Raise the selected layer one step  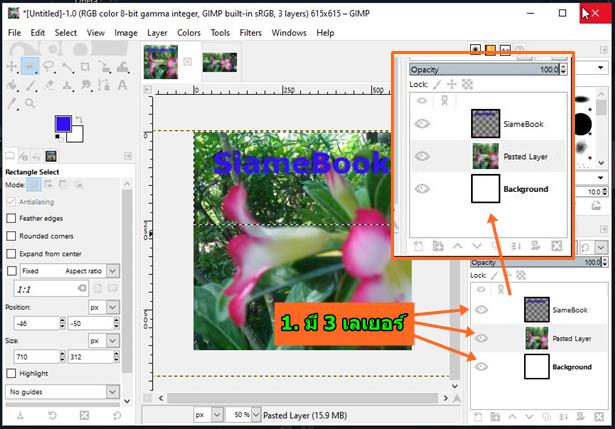coord(512,417)
